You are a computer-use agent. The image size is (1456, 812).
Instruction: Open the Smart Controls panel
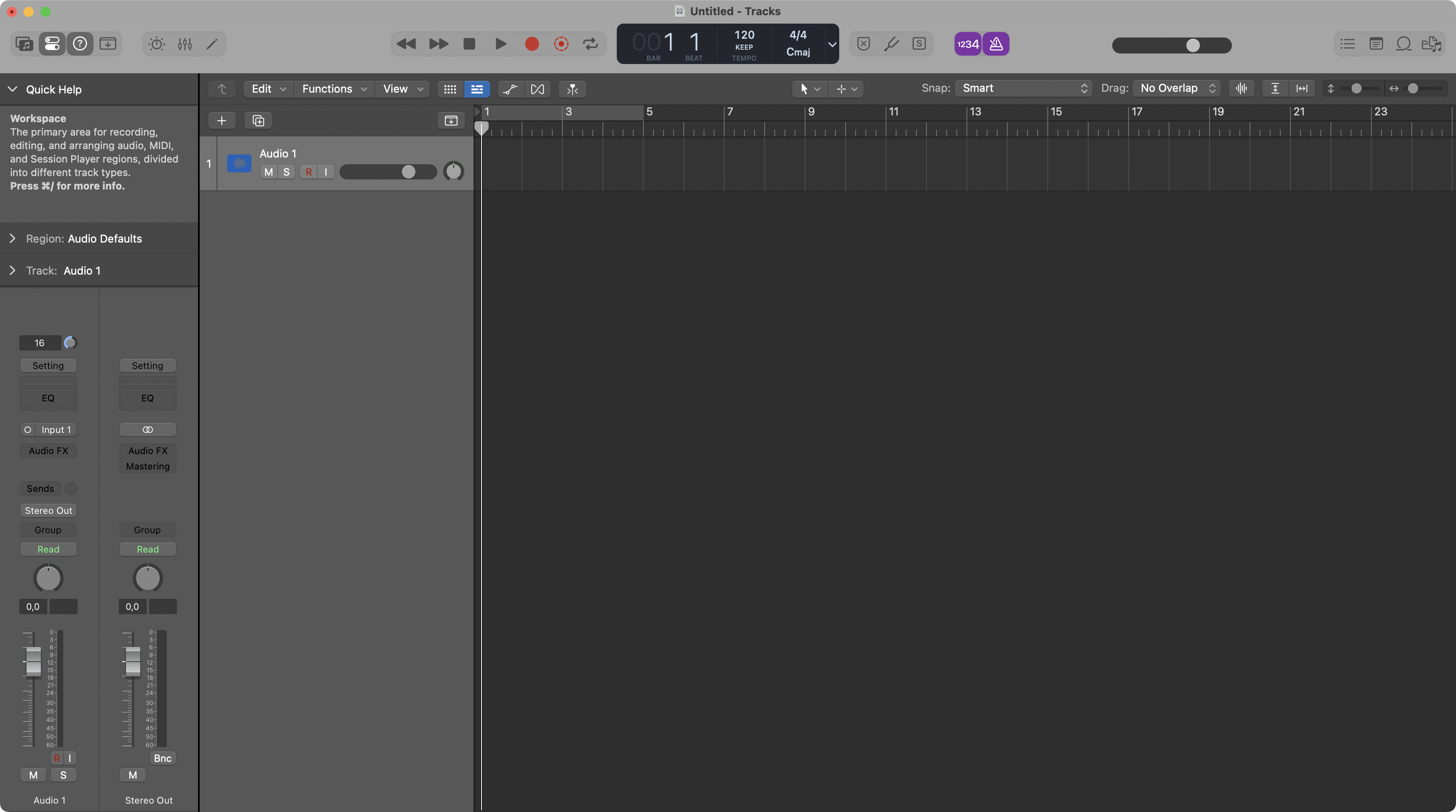(x=157, y=44)
